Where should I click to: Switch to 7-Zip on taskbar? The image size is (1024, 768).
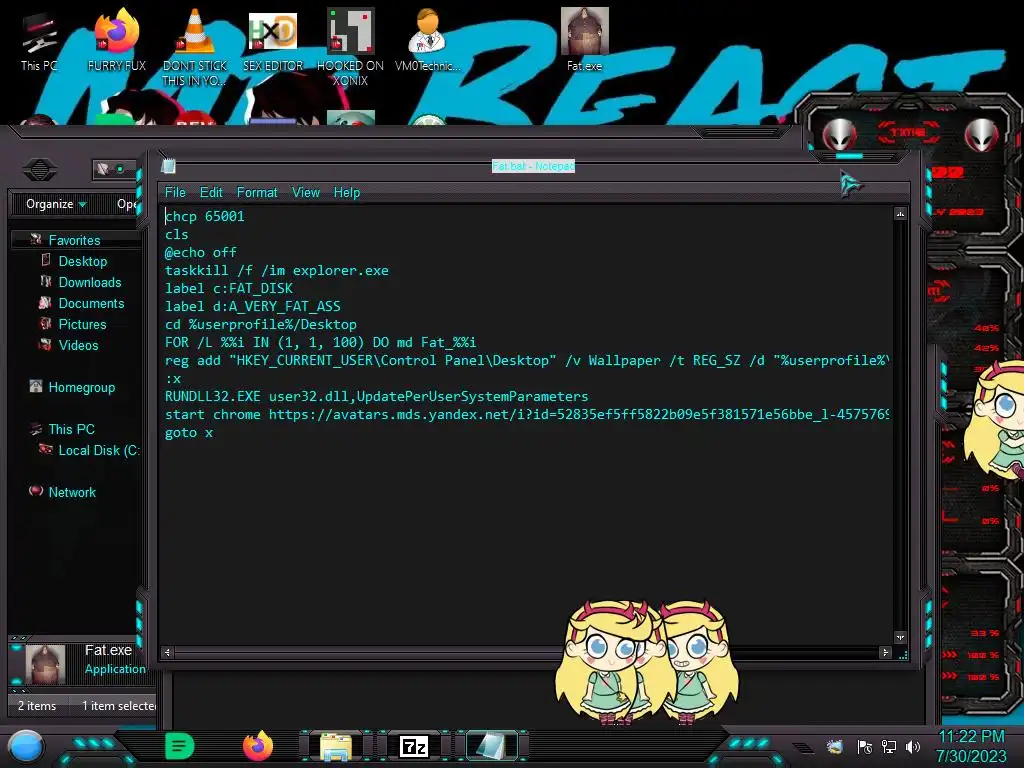[414, 746]
